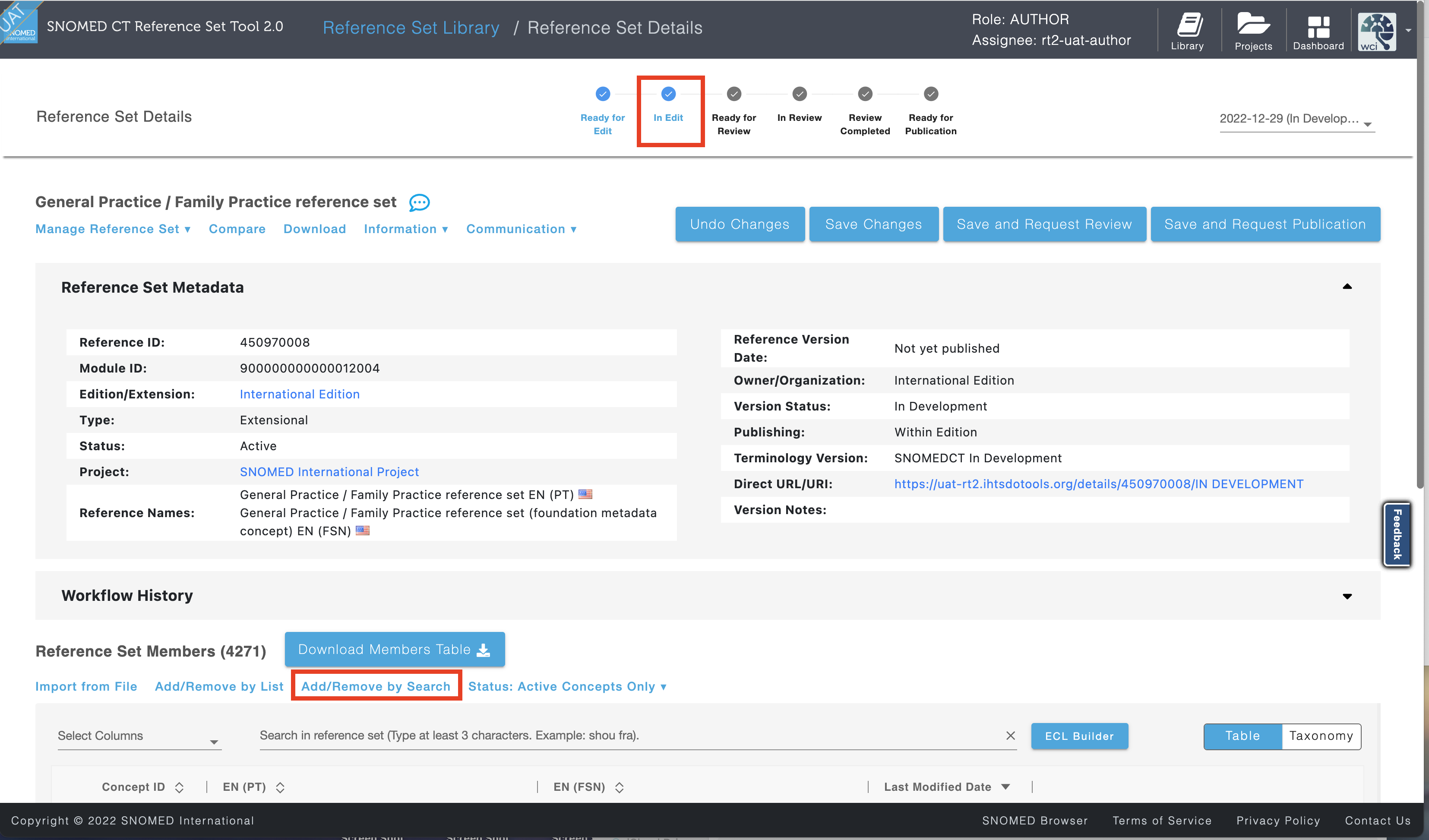This screenshot has height=840, width=1429.
Task: Open the Privacy Policy footer link
Action: (1278, 820)
